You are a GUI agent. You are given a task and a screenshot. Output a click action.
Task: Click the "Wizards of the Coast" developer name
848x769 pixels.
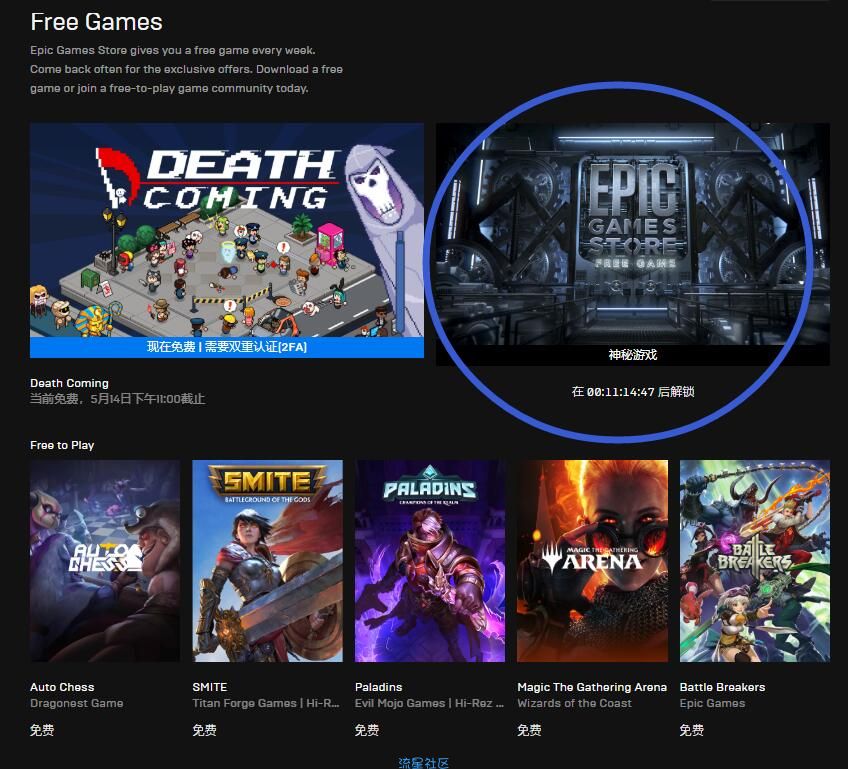coord(574,703)
